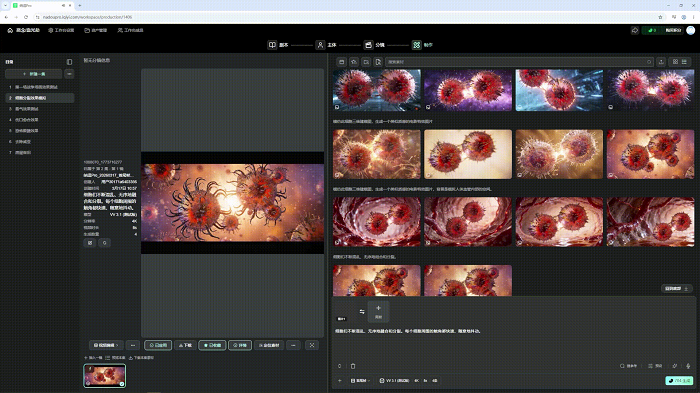Select the second episode in the list

(40, 98)
